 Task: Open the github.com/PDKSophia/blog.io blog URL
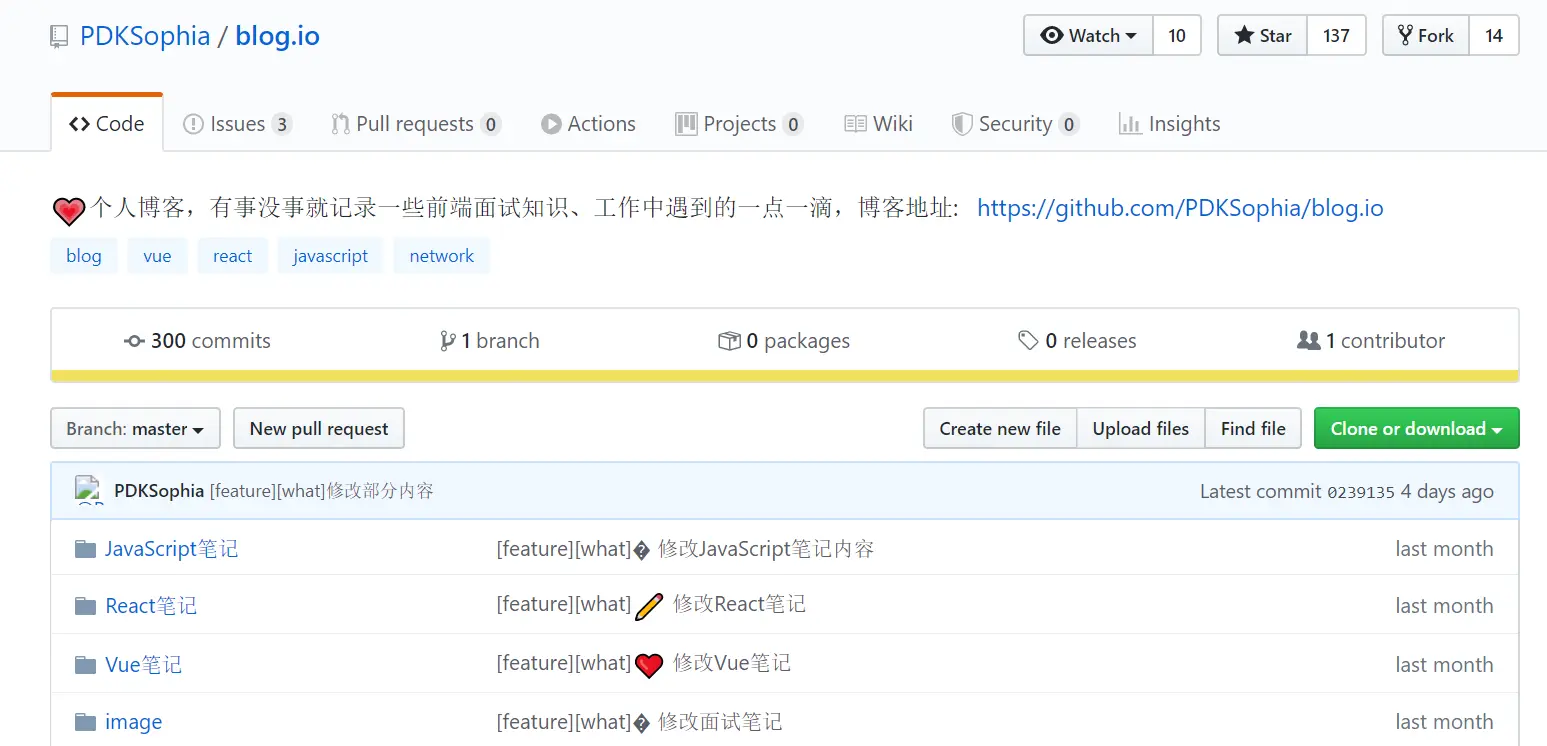click(x=1180, y=208)
